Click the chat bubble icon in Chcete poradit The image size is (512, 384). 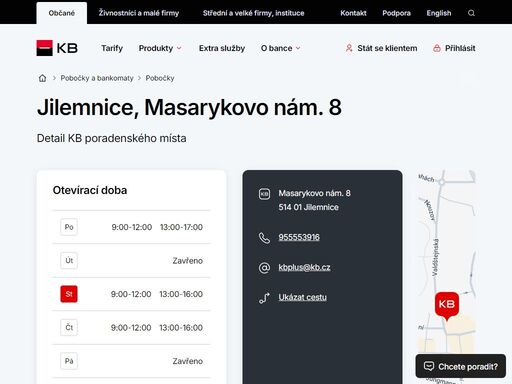point(429,366)
